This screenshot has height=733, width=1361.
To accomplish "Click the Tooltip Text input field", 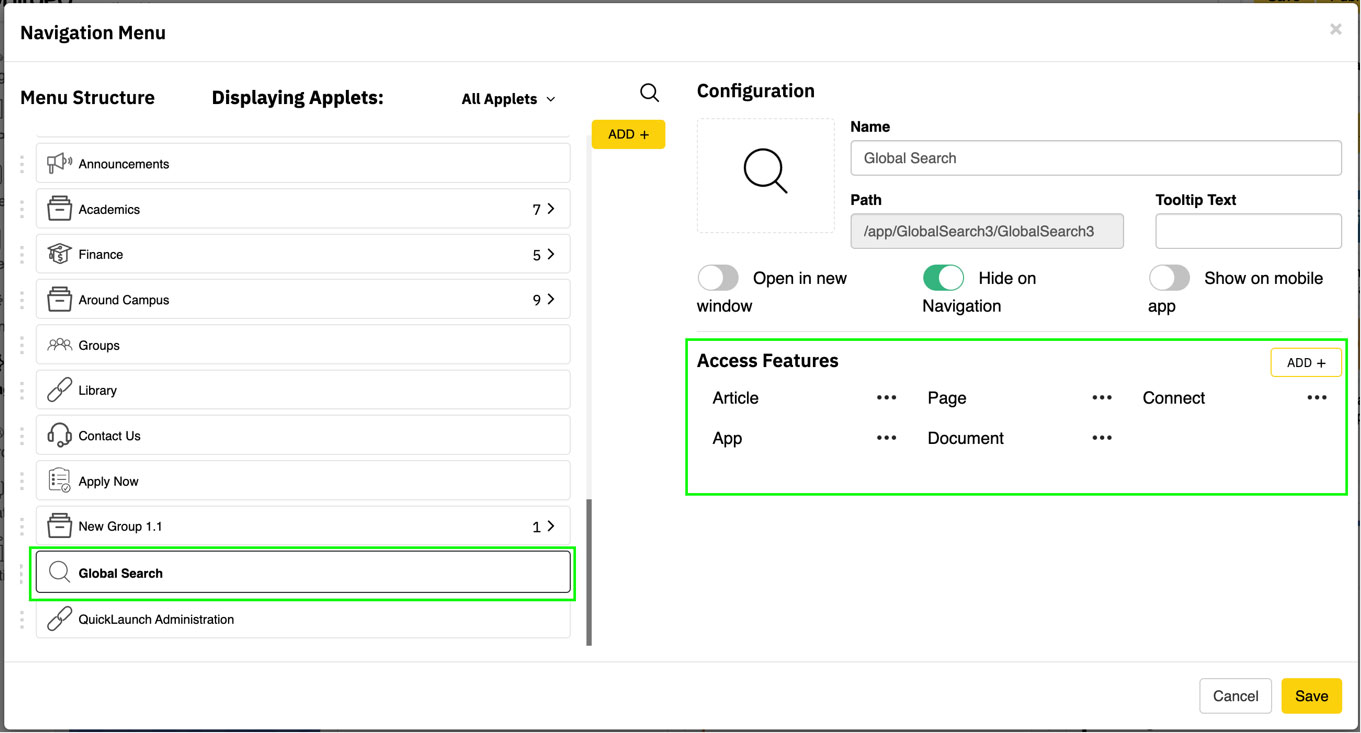I will pyautogui.click(x=1248, y=231).
